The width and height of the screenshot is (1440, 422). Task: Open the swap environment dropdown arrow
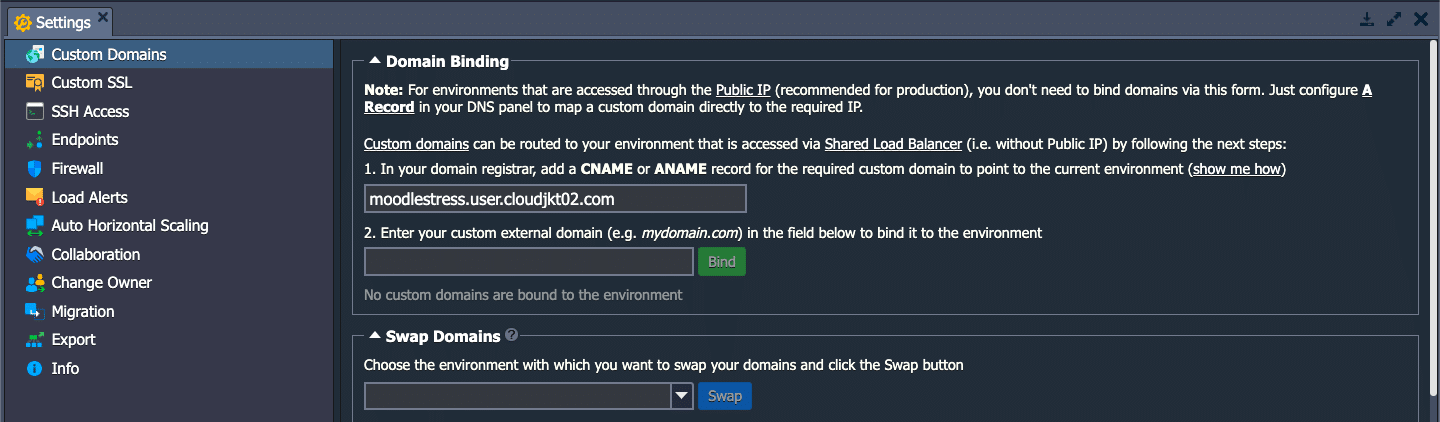tap(682, 396)
